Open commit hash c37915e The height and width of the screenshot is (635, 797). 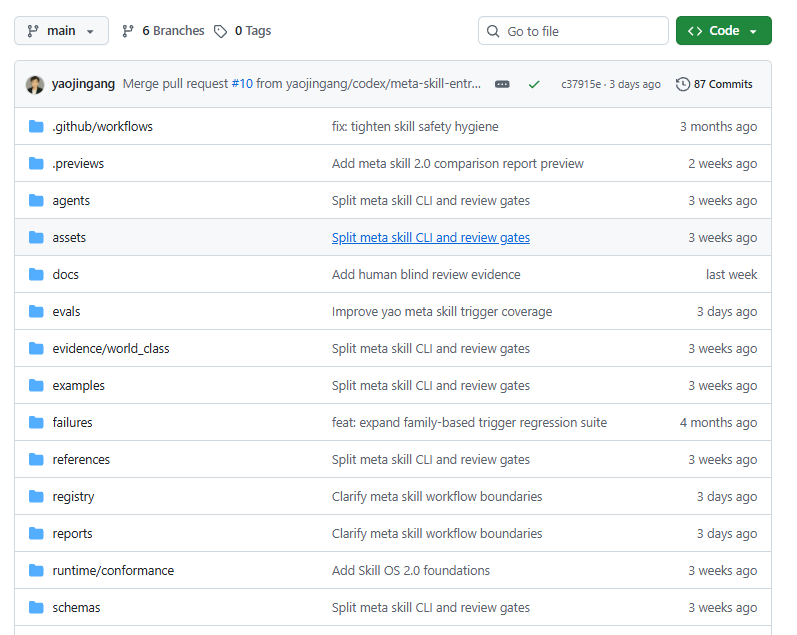click(x=581, y=84)
